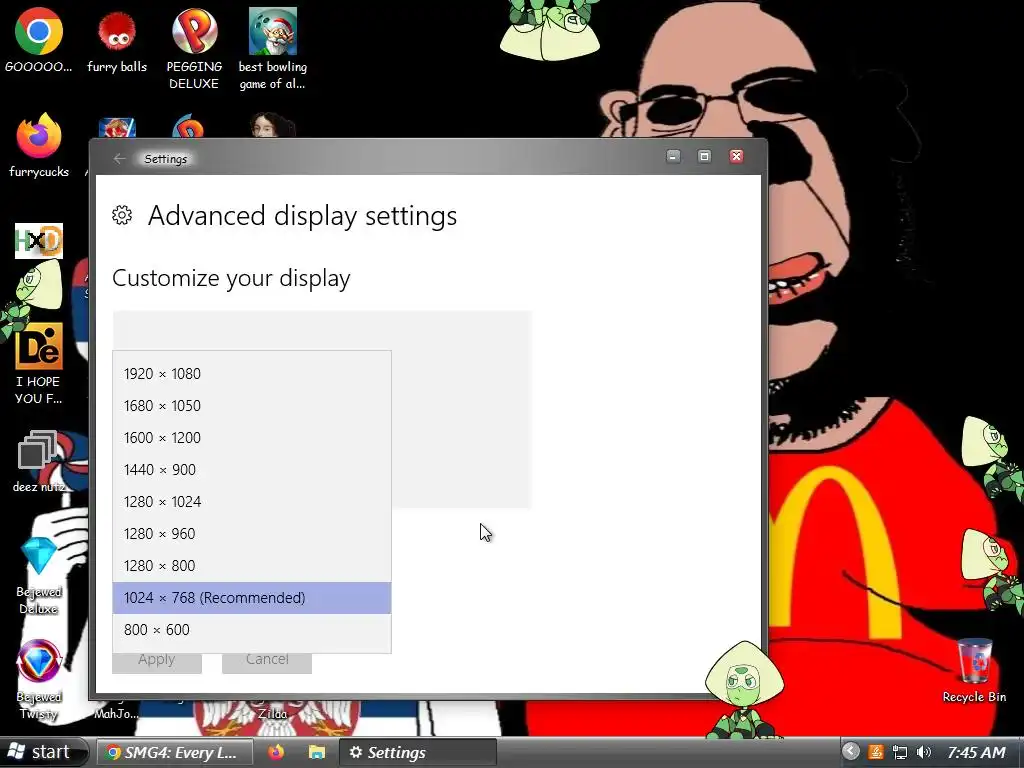The image size is (1024, 768).
Task: Open the Zilaa desktop icon
Action: point(272,712)
